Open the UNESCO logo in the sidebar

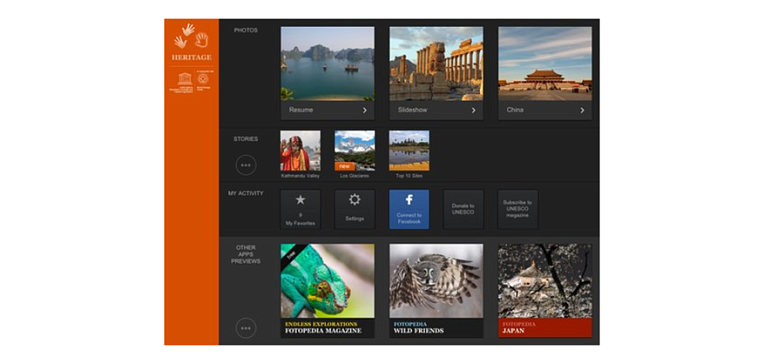185,78
